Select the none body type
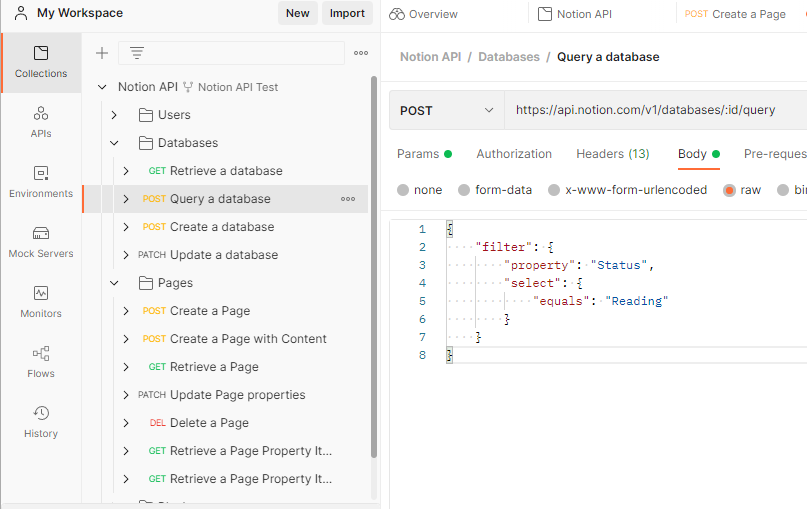This screenshot has width=807, height=509. [x=402, y=190]
